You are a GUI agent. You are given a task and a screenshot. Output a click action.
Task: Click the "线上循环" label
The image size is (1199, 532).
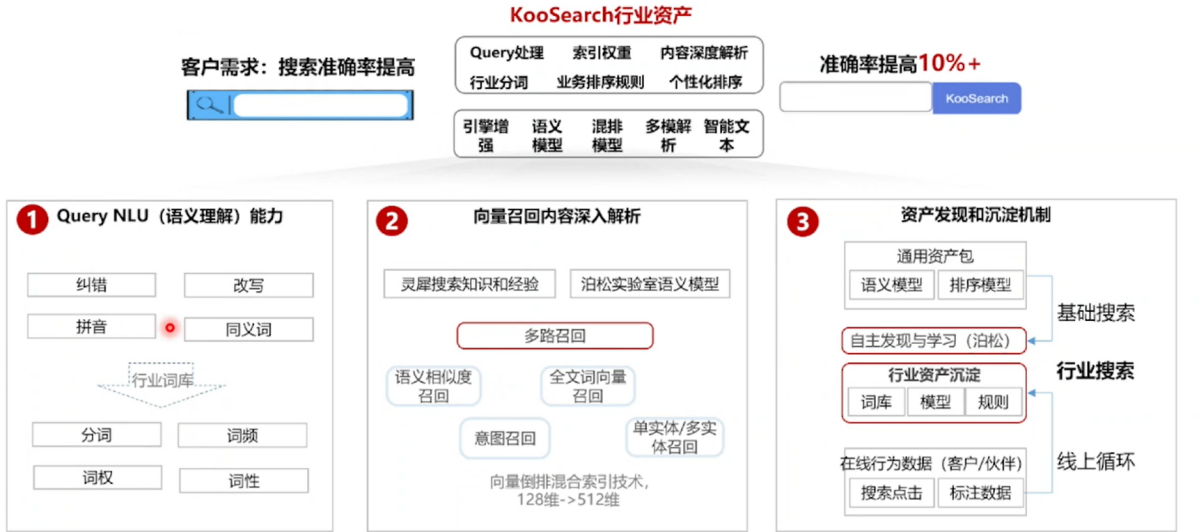(x=1095, y=461)
